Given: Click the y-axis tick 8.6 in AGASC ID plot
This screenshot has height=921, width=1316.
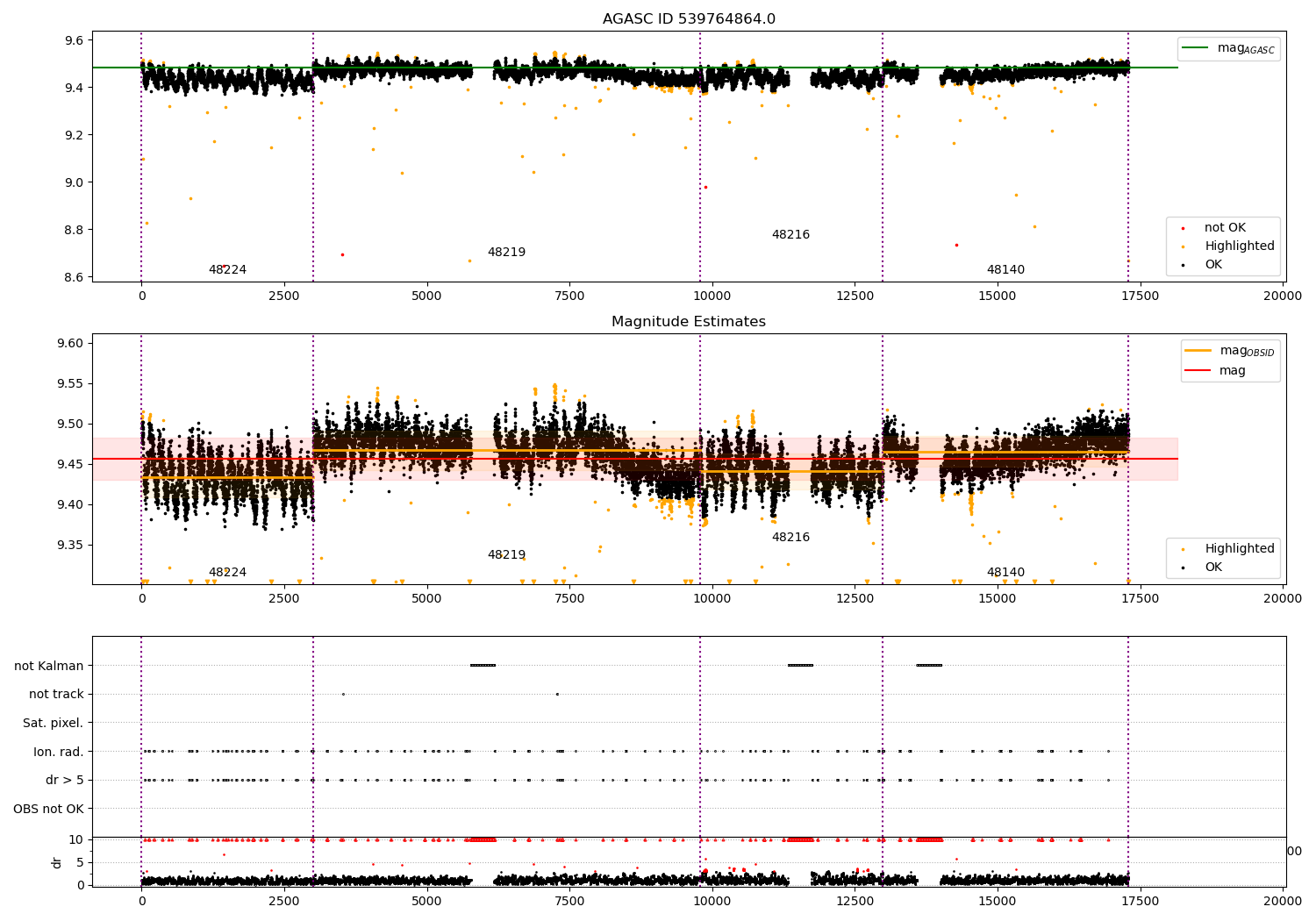Looking at the screenshot, I should click(75, 278).
